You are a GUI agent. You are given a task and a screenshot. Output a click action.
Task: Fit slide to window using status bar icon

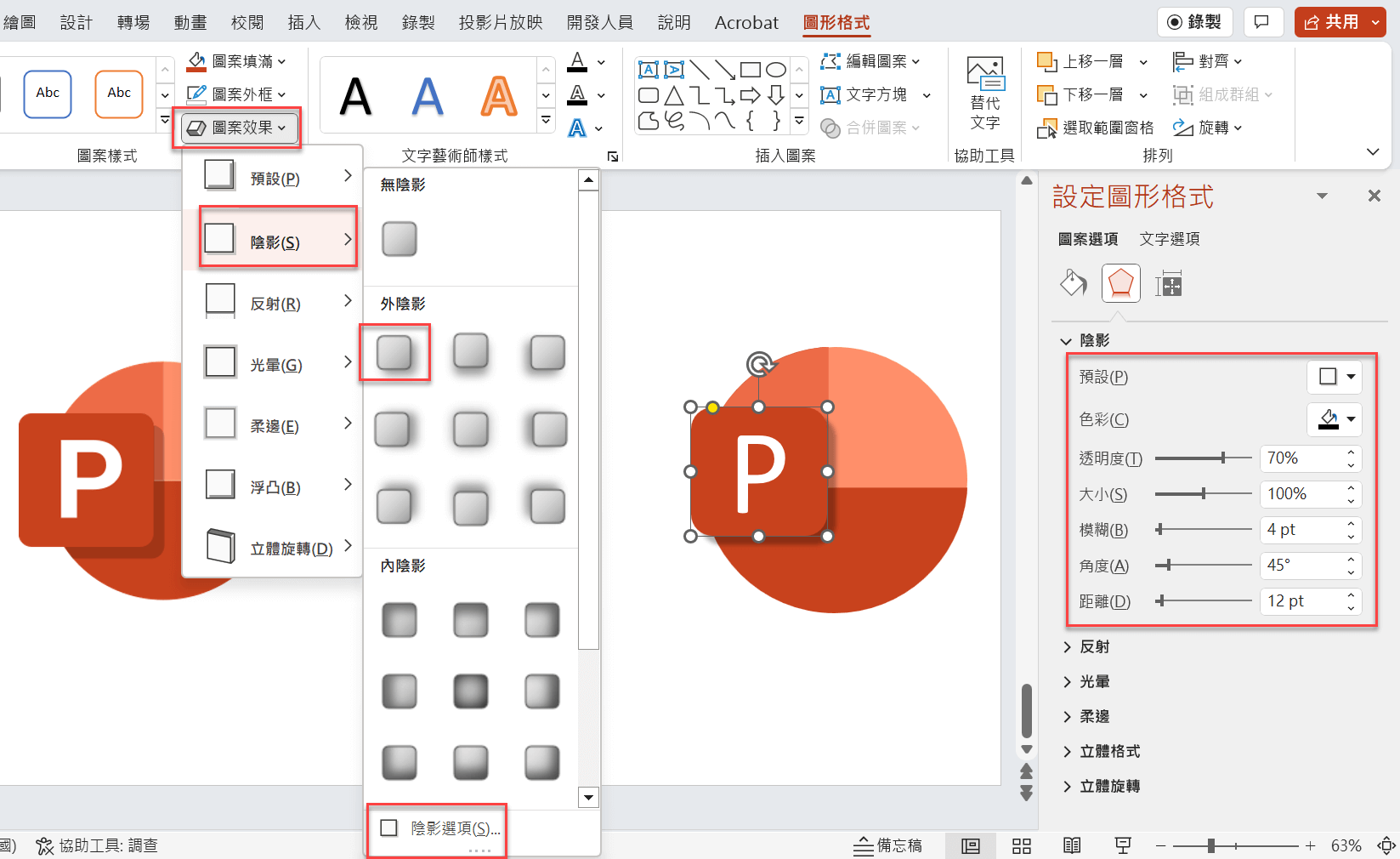click(1386, 845)
